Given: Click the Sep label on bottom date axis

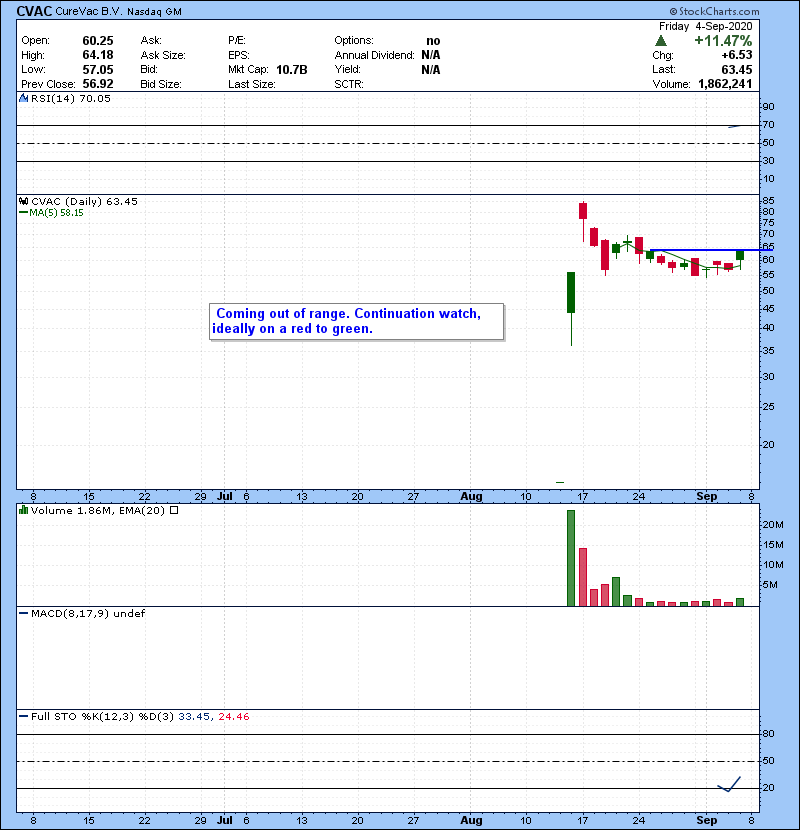Looking at the screenshot, I should click(x=707, y=820).
